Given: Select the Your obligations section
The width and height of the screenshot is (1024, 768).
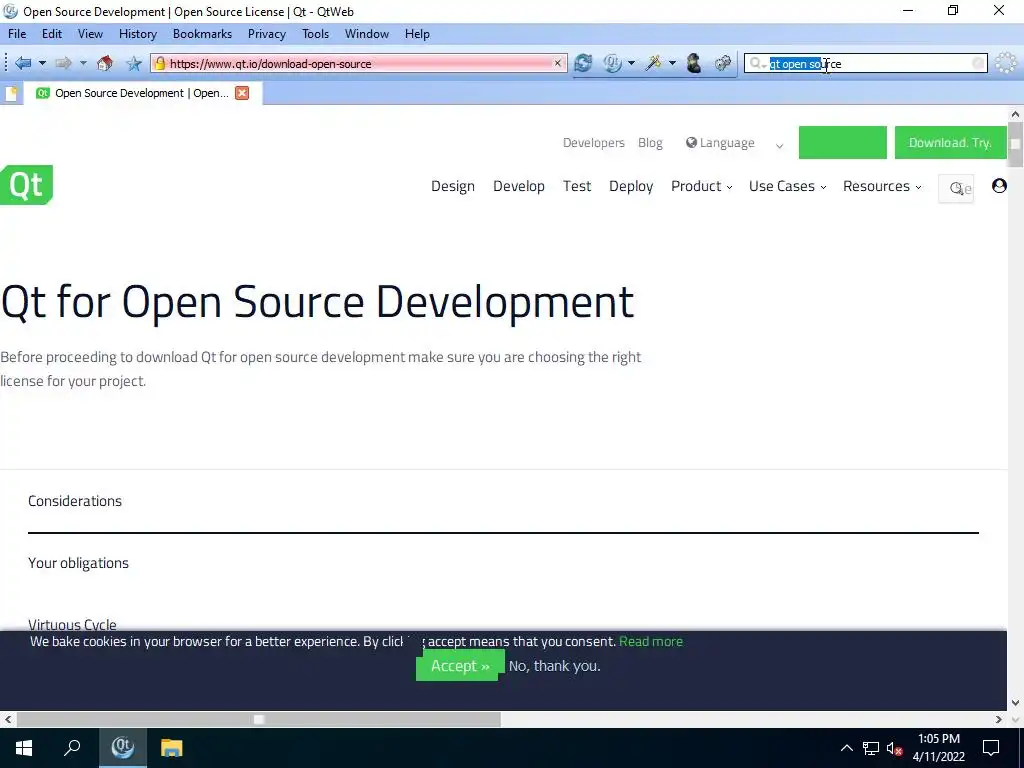Looking at the screenshot, I should pyautogui.click(x=78, y=563).
